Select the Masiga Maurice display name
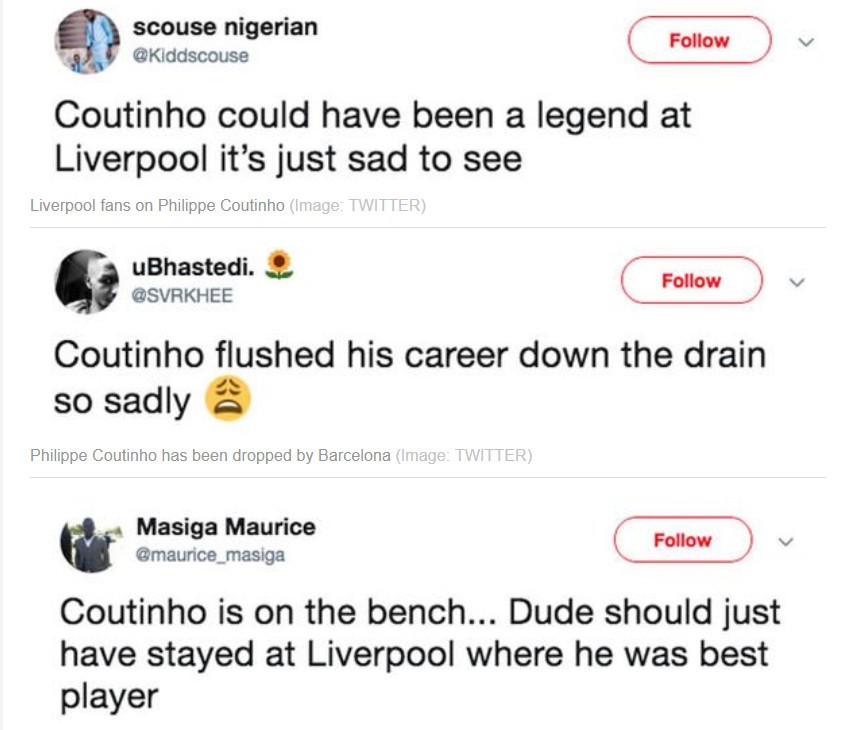Image resolution: width=852 pixels, height=730 pixels. click(x=224, y=527)
